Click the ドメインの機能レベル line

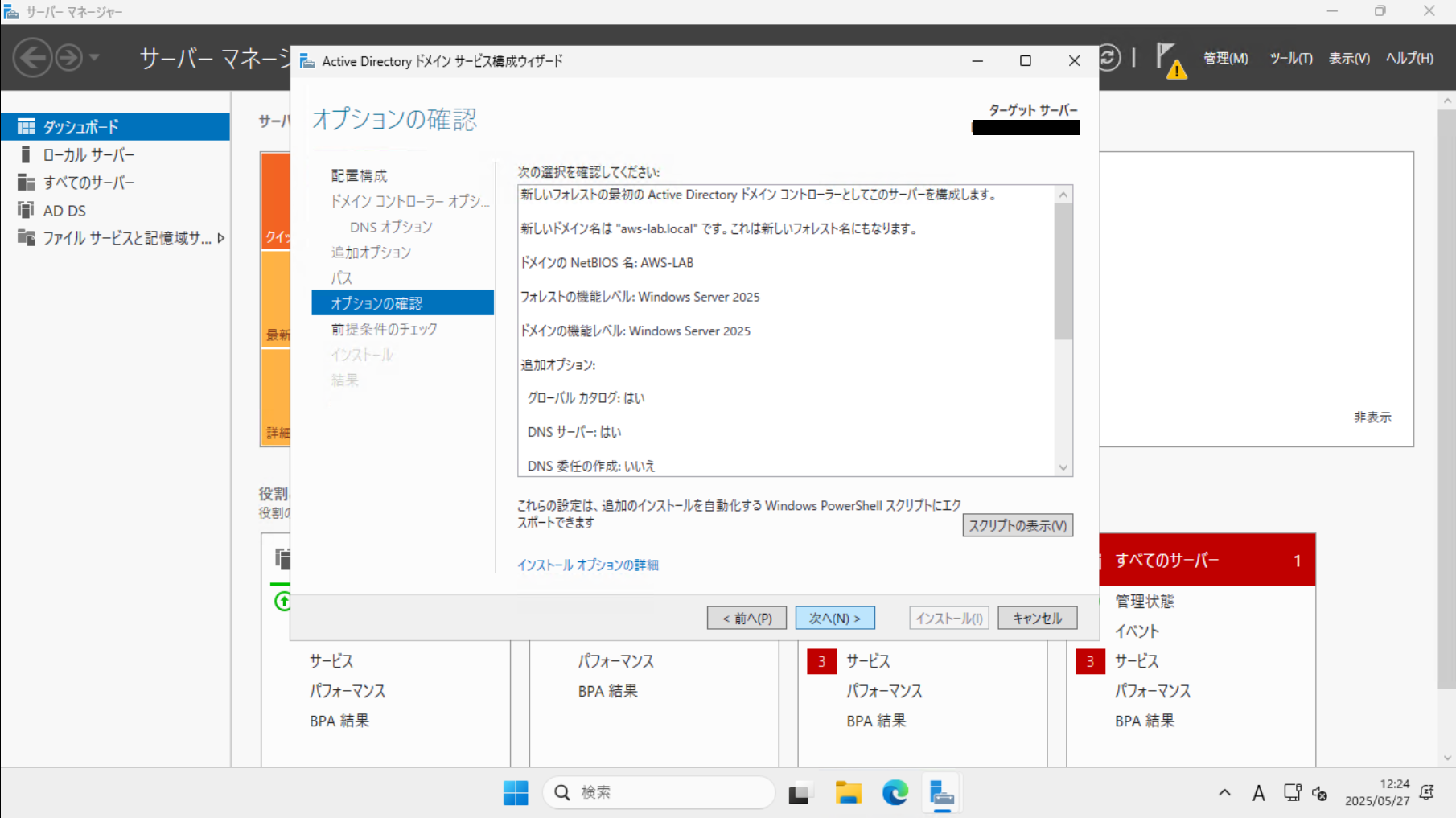pos(635,331)
